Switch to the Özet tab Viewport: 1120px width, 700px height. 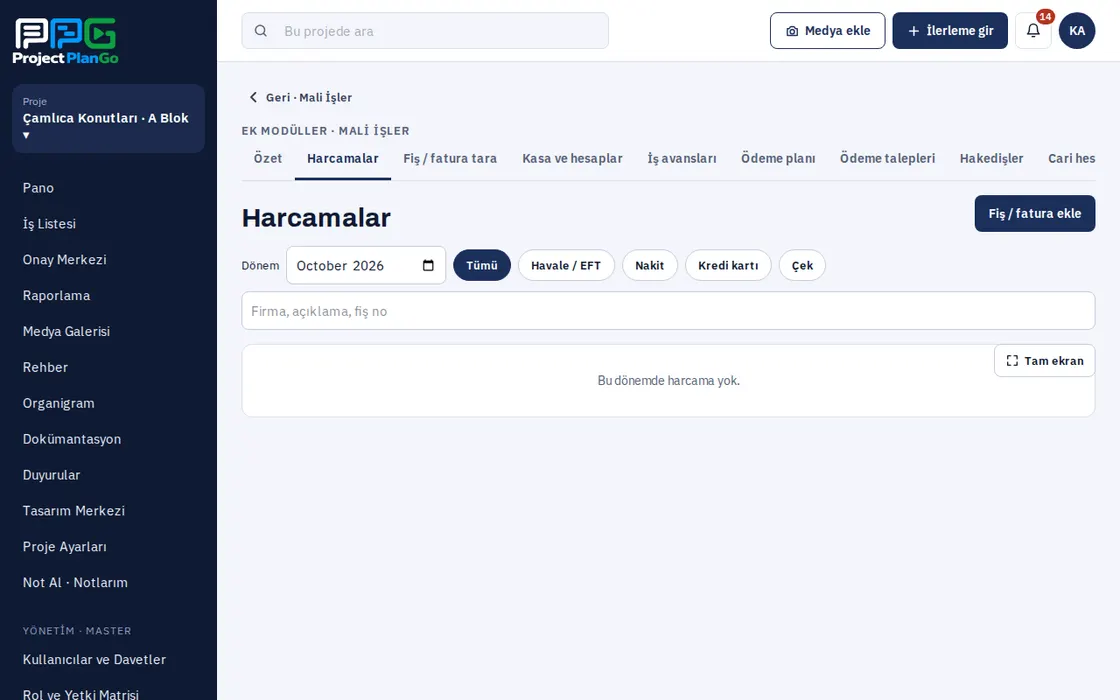tap(268, 159)
